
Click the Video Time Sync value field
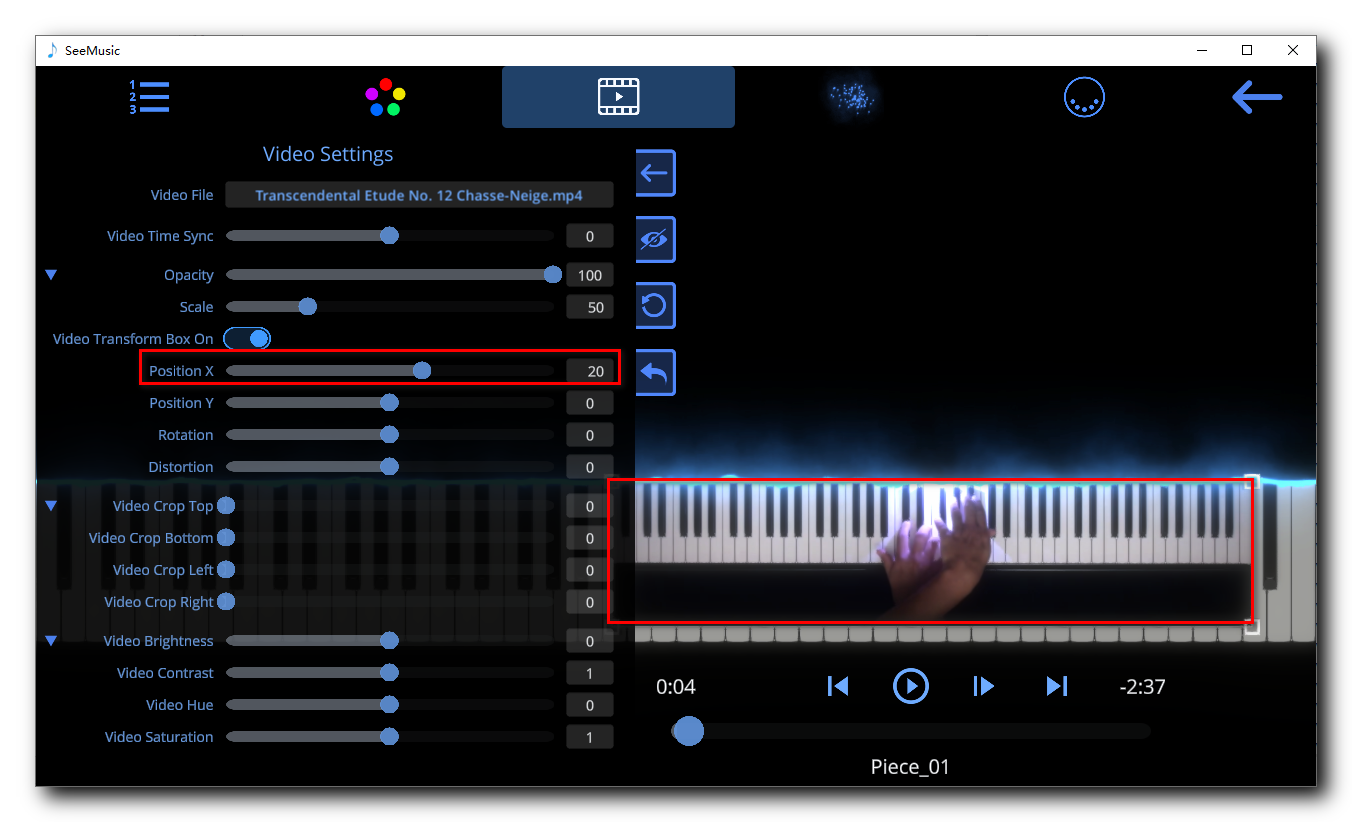[590, 236]
